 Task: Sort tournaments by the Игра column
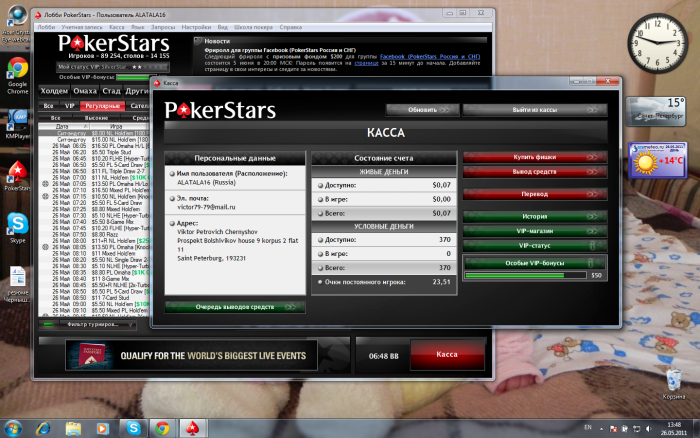tap(117, 126)
